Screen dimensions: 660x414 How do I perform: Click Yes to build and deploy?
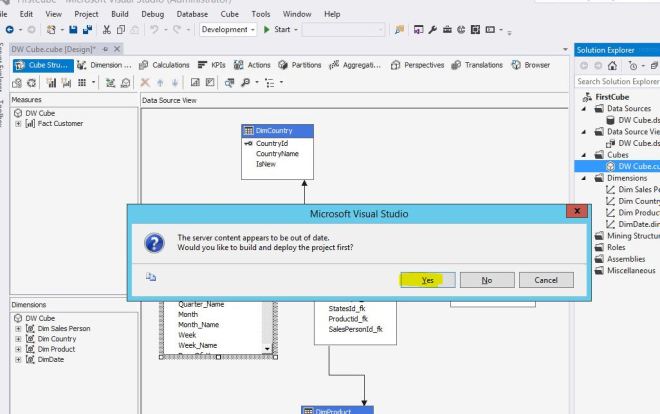pos(427,280)
